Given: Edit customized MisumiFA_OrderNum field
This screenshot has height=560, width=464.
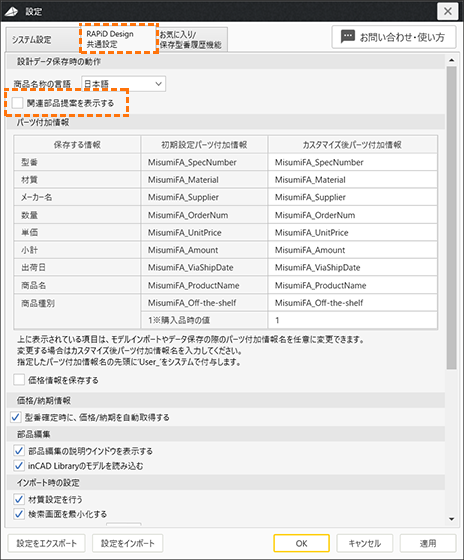Looking at the screenshot, I should pos(353,215).
